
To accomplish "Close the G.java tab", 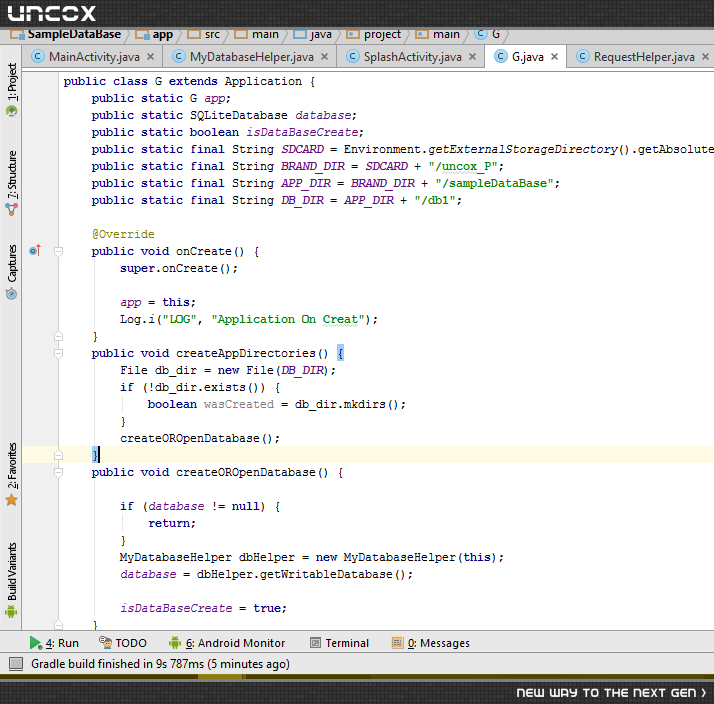I will point(554,57).
